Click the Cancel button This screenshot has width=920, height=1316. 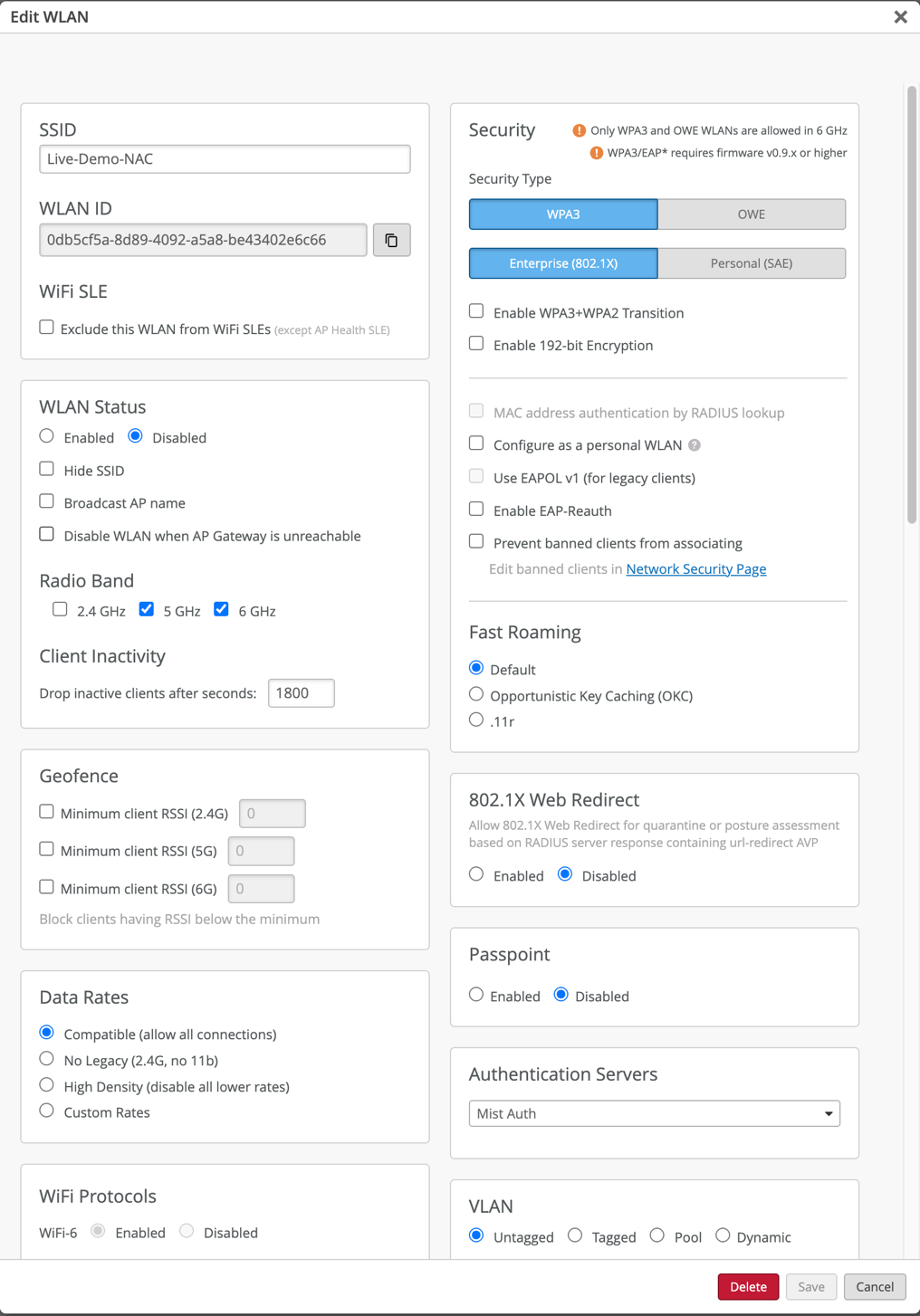tap(874, 1286)
